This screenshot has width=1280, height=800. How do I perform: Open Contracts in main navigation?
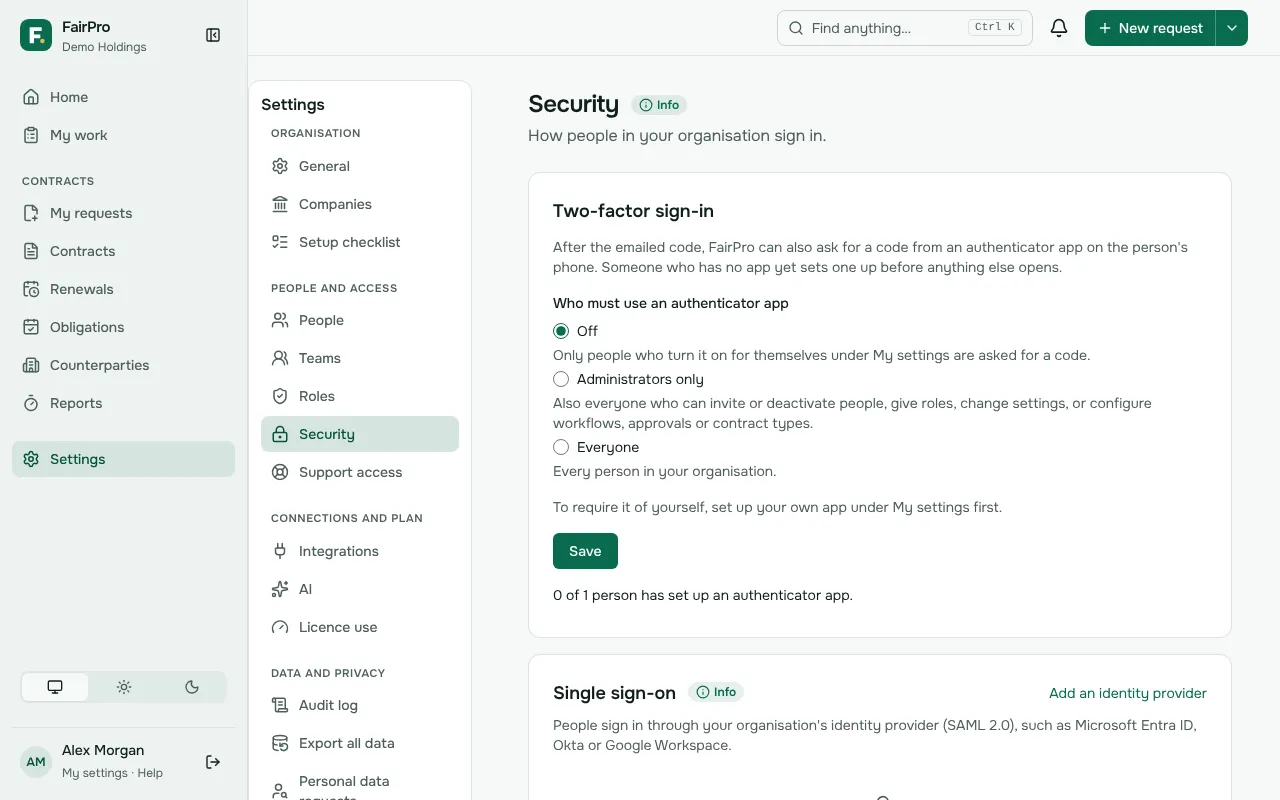[x=123, y=251]
